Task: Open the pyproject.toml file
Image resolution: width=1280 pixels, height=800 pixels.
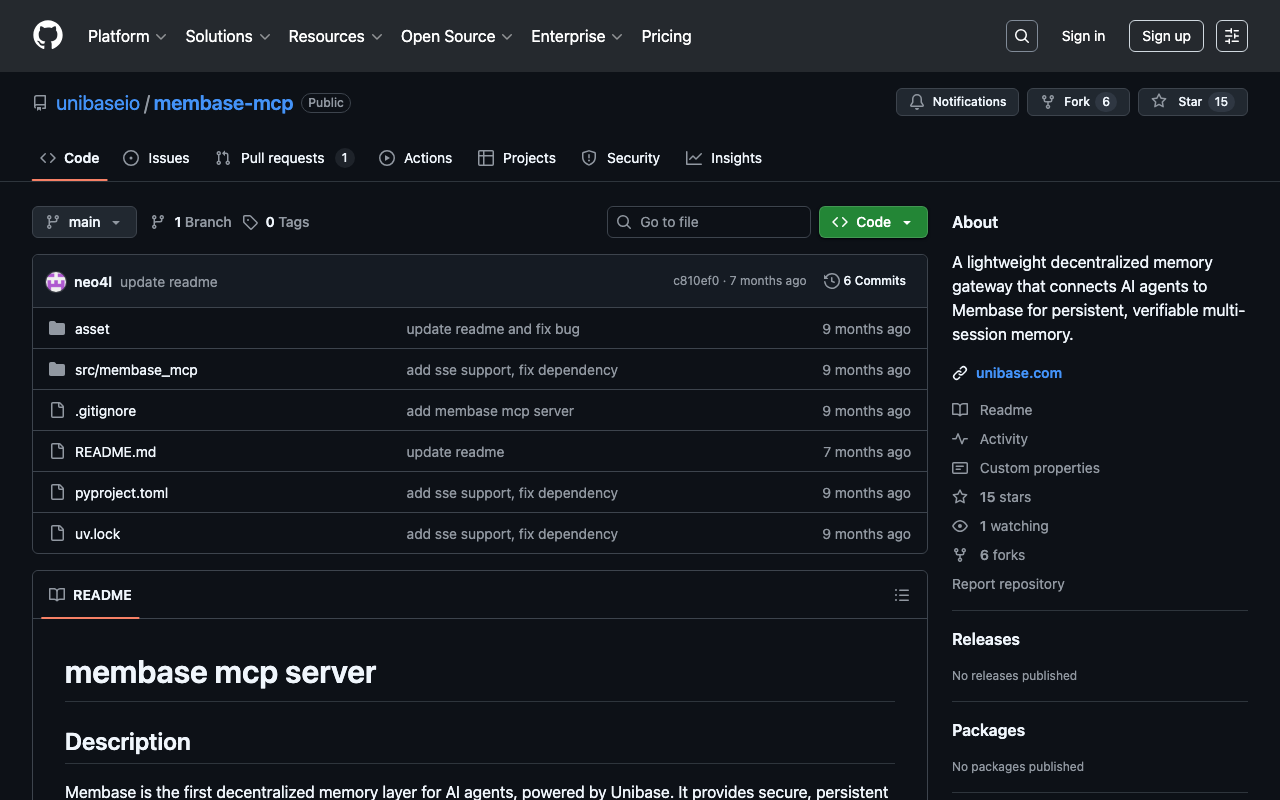Action: point(121,493)
